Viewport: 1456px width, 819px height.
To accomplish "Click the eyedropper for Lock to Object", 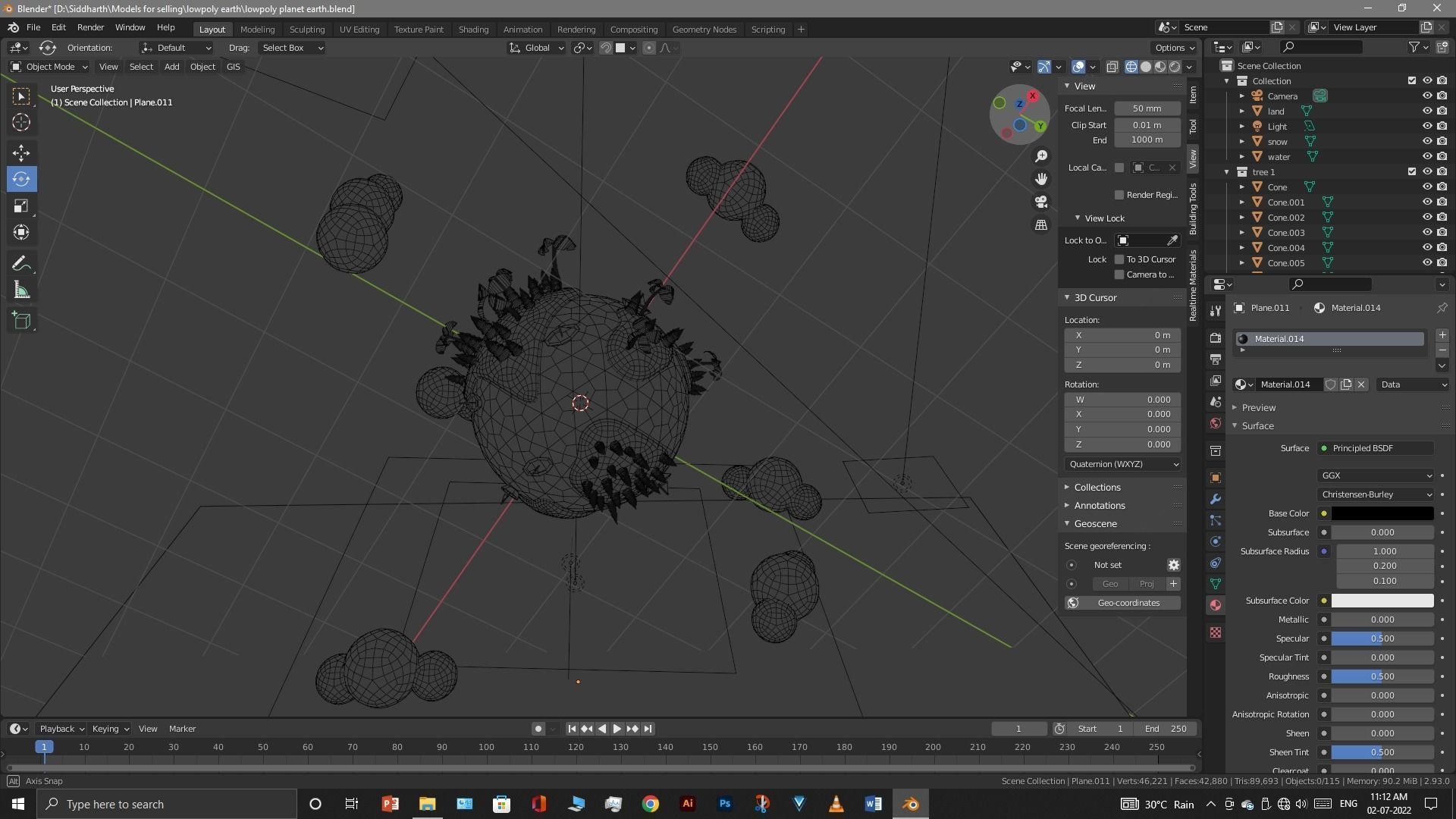I will pyautogui.click(x=1172, y=240).
